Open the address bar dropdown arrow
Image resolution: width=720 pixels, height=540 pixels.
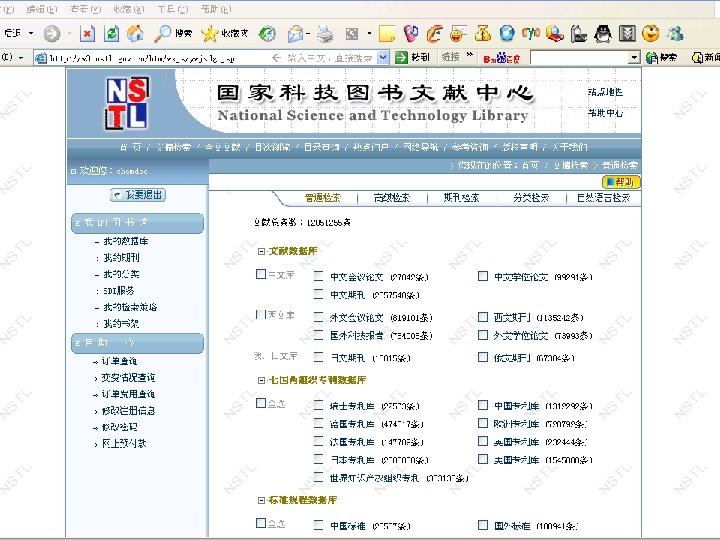[383, 57]
